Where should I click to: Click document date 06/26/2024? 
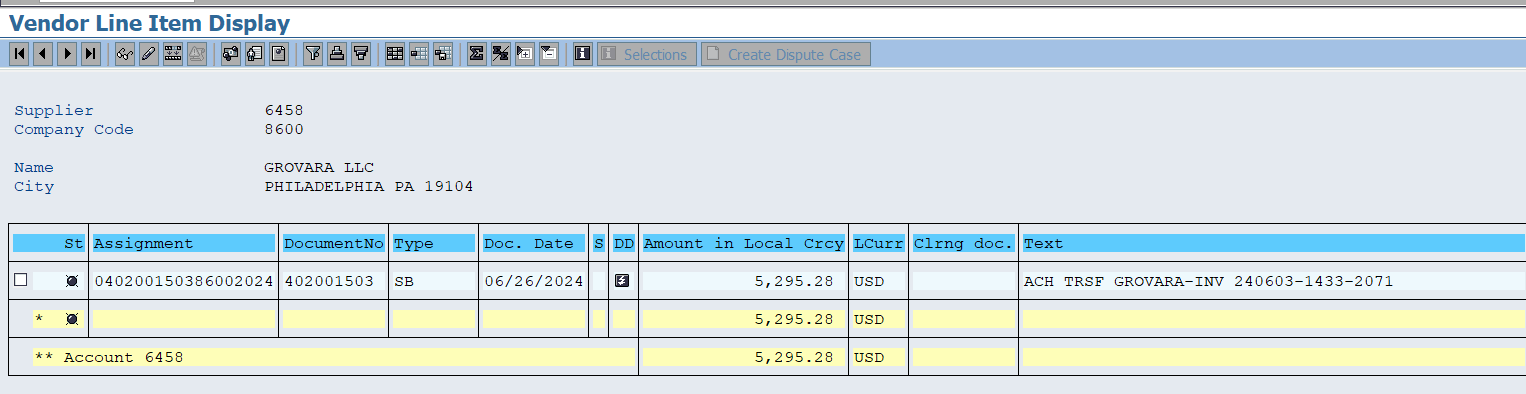pos(534,281)
